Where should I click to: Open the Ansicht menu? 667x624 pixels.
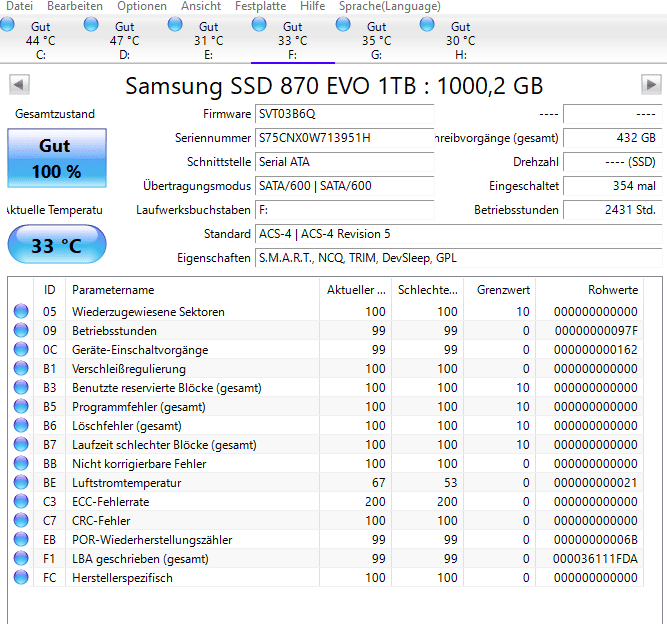click(x=201, y=6)
